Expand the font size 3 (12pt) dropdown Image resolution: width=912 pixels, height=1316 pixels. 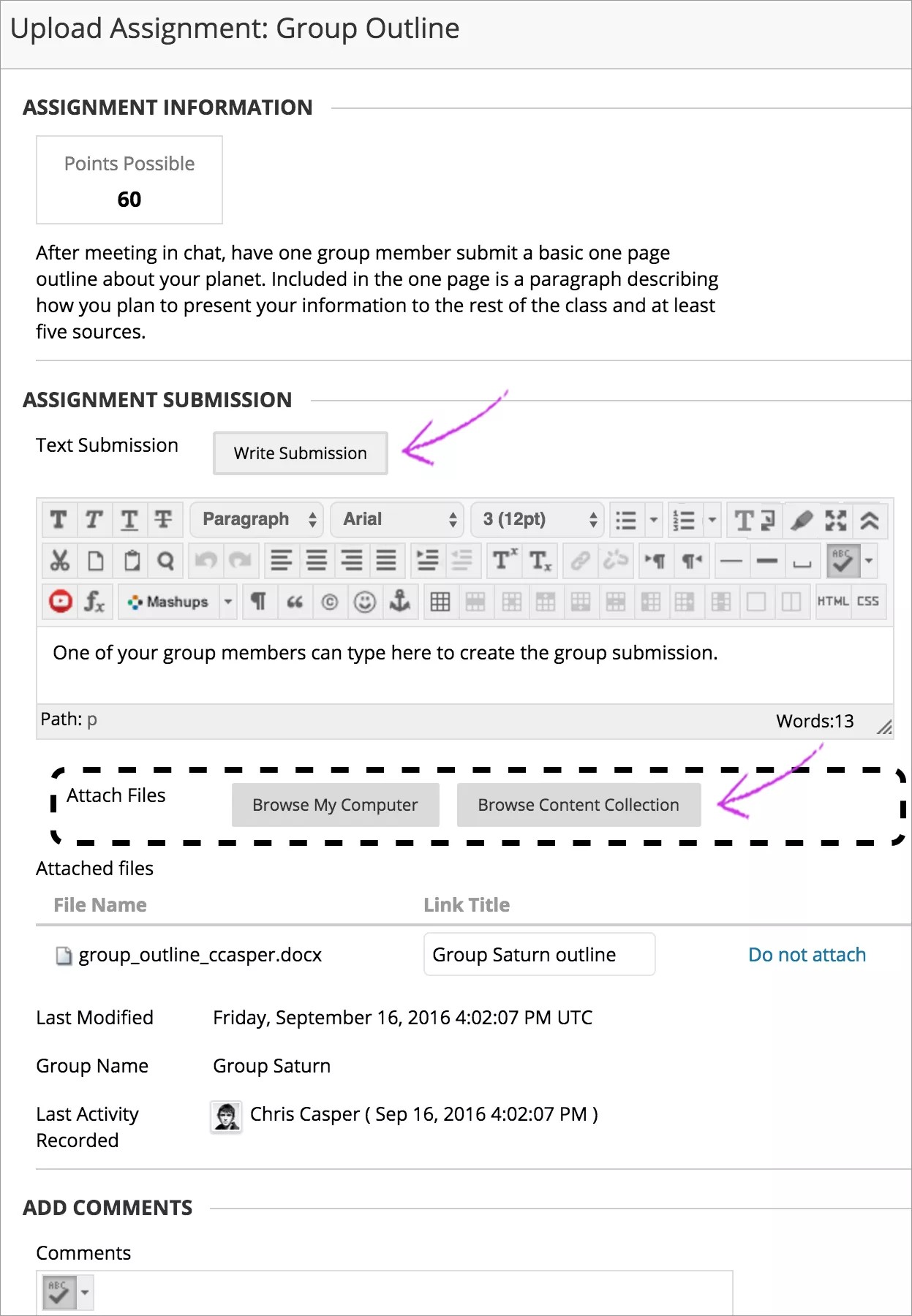coord(538,520)
